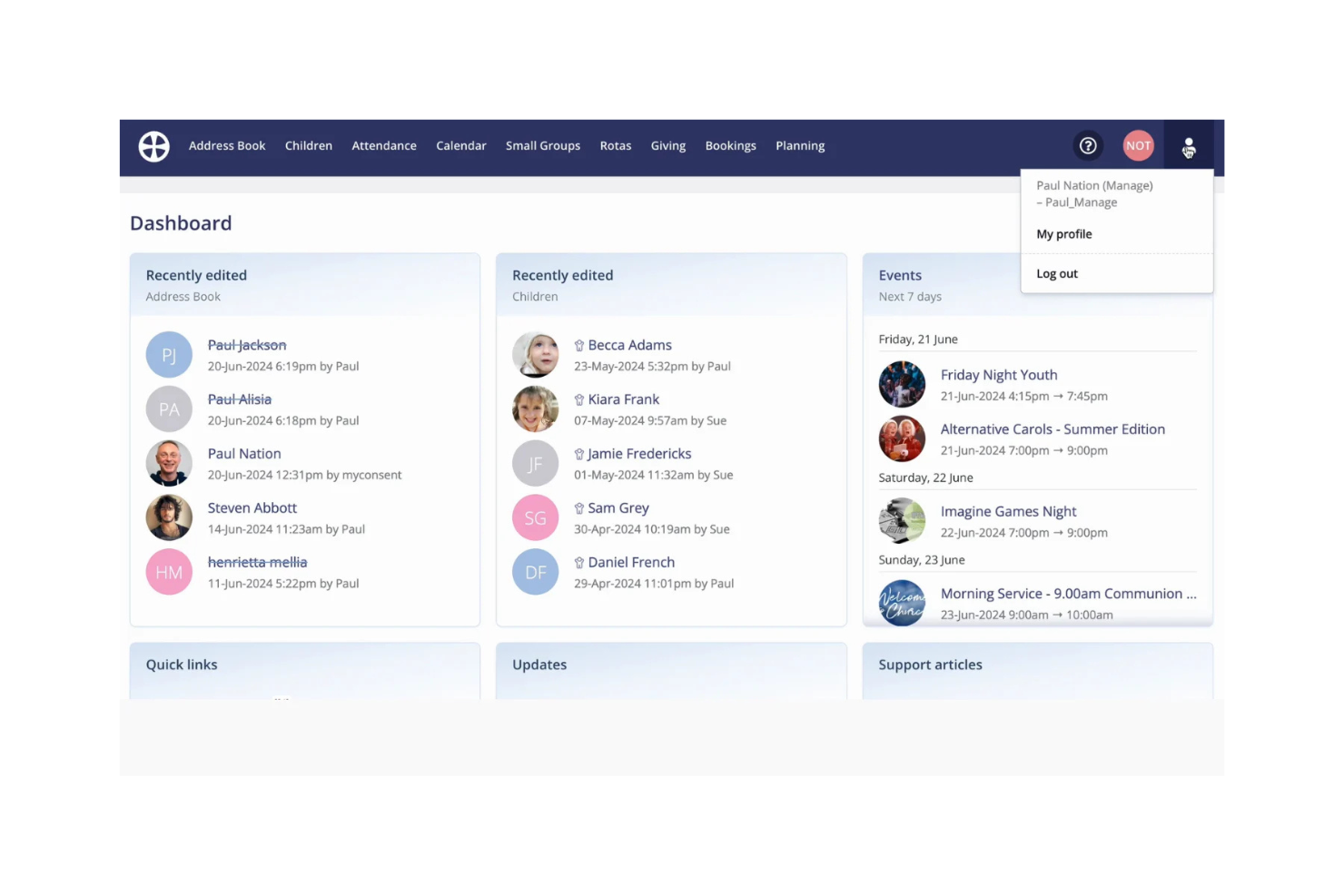Image resolution: width=1344 pixels, height=896 pixels.
Task: Click the help question mark icon
Action: point(1088,145)
